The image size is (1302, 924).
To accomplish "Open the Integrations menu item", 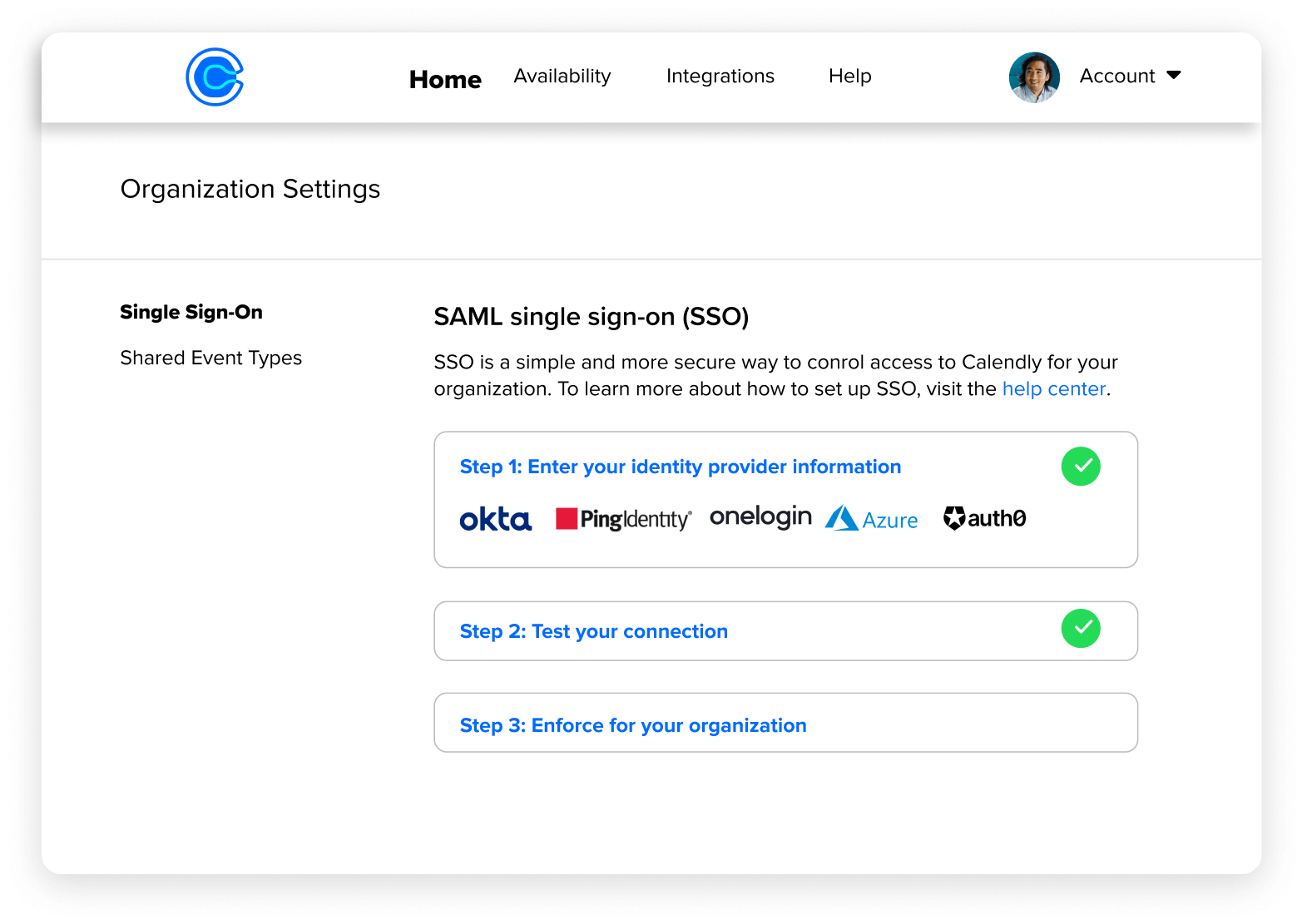I will (x=720, y=76).
